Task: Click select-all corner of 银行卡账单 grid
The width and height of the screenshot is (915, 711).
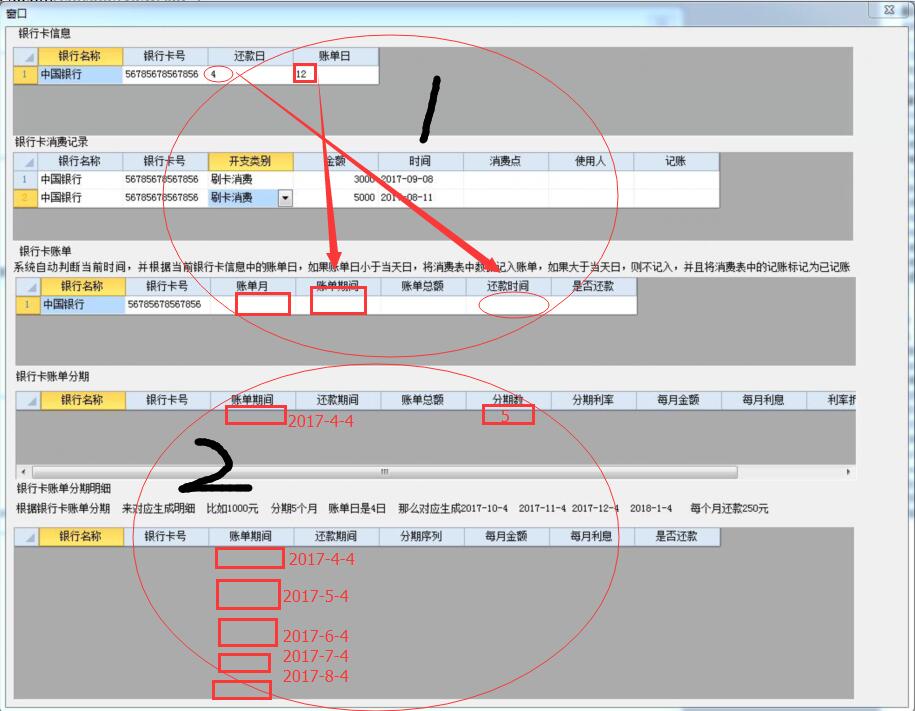Action: pyautogui.click(x=27, y=286)
